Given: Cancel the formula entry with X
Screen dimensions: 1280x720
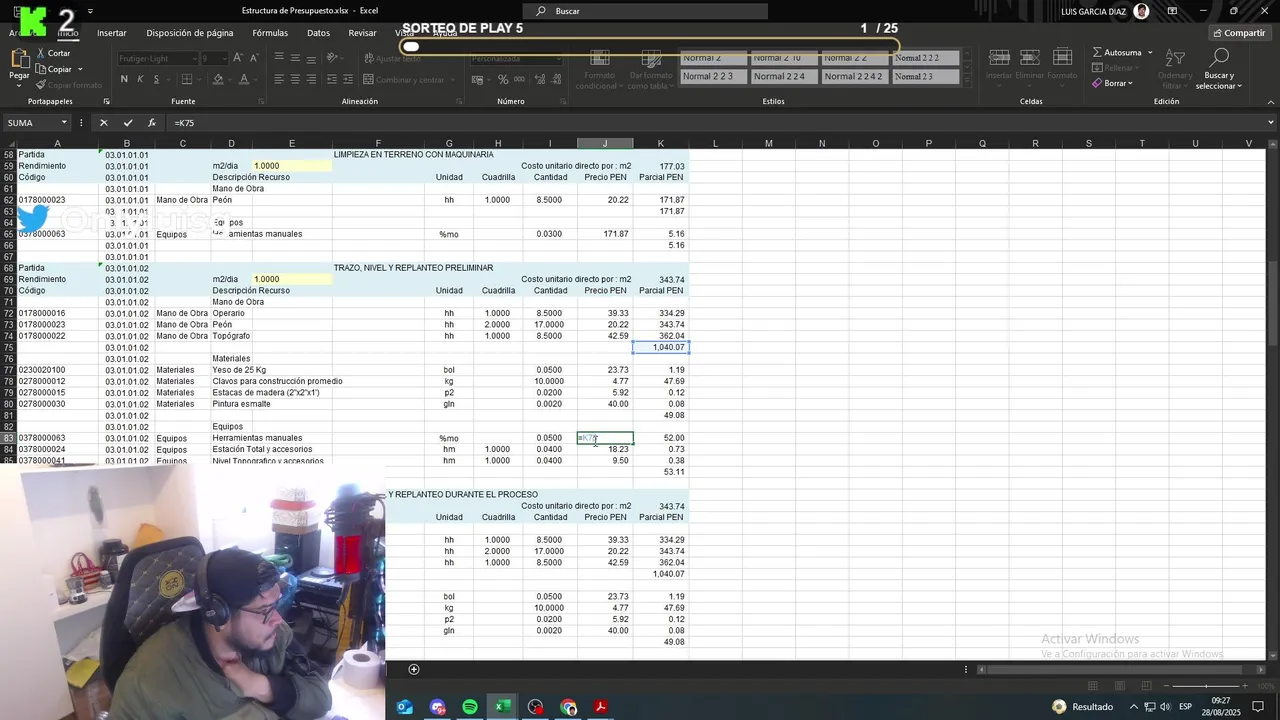Looking at the screenshot, I should pyautogui.click(x=103, y=123).
